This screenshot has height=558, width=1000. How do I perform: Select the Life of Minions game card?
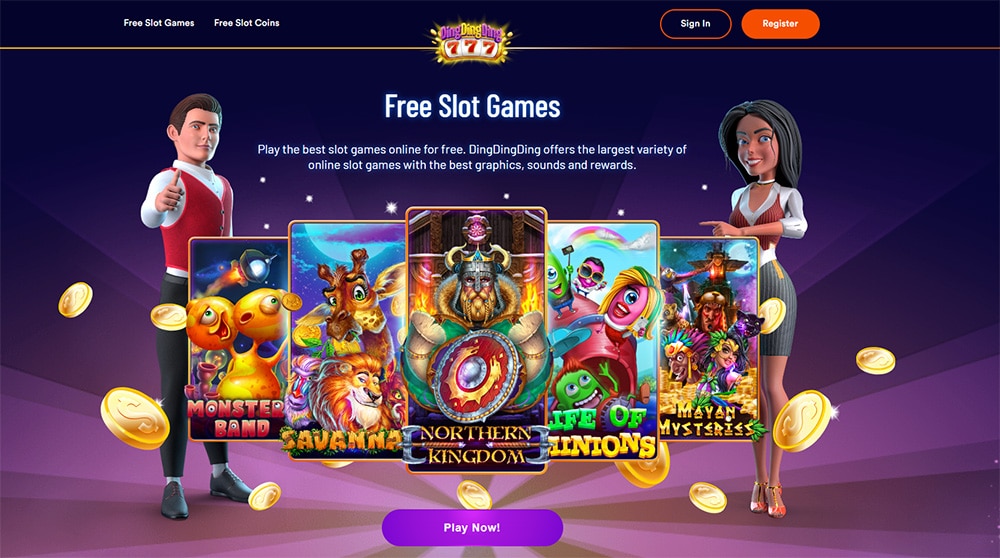(603, 341)
